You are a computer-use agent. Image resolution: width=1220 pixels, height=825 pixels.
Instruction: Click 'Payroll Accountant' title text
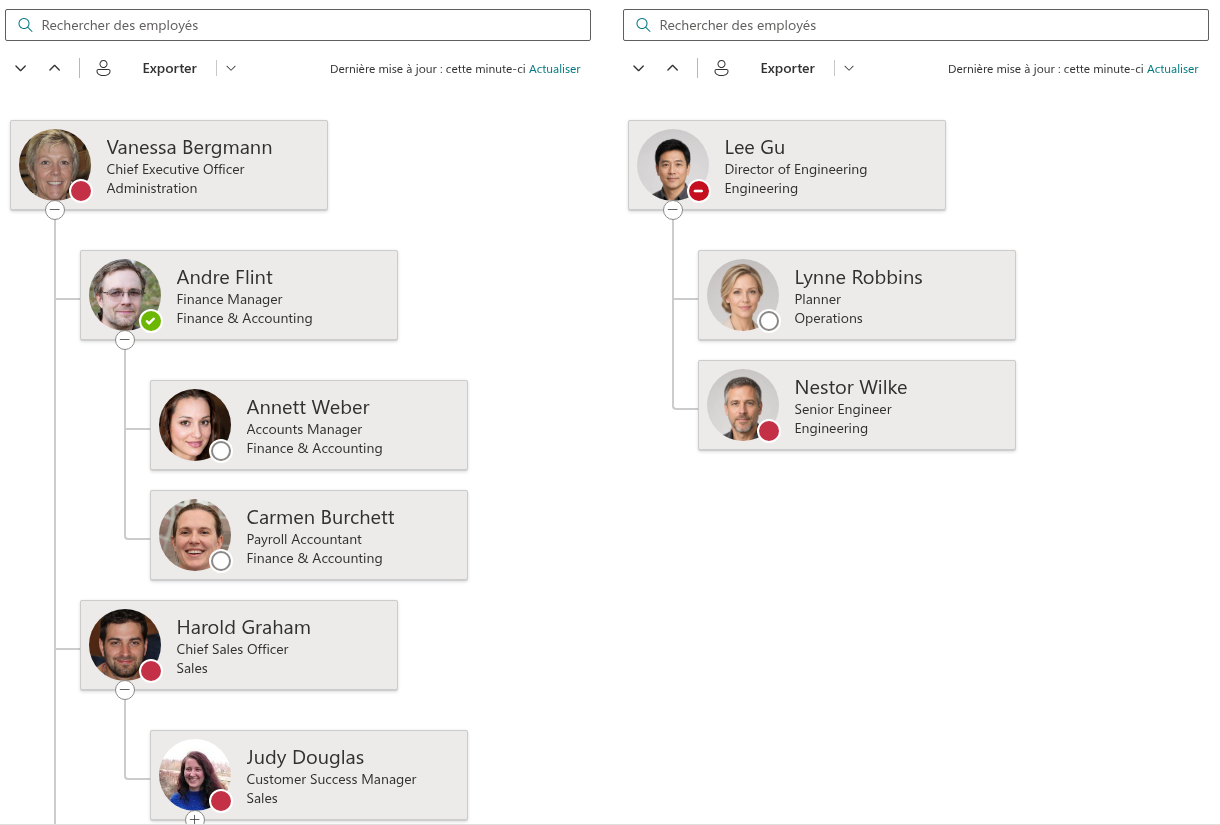coord(304,539)
